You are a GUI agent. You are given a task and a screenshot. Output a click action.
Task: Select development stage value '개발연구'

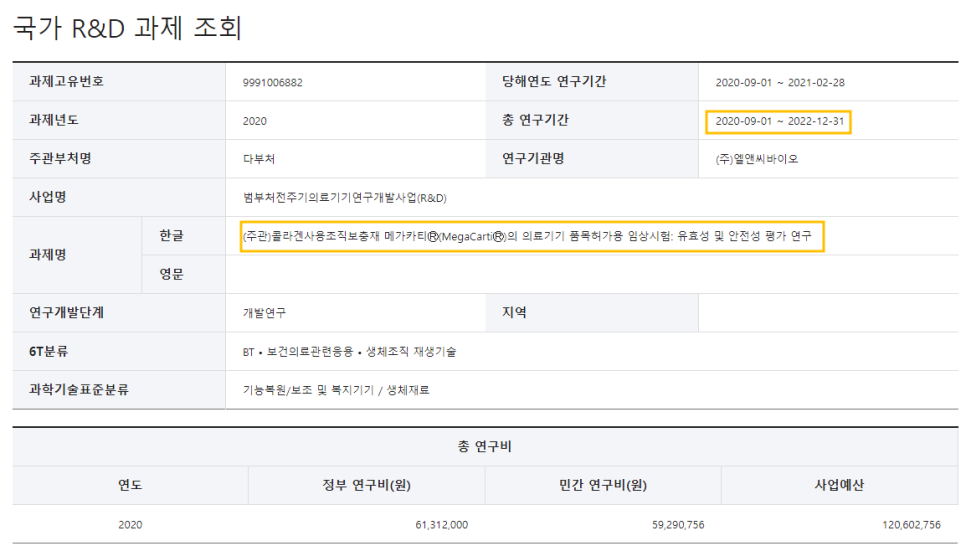click(264, 313)
